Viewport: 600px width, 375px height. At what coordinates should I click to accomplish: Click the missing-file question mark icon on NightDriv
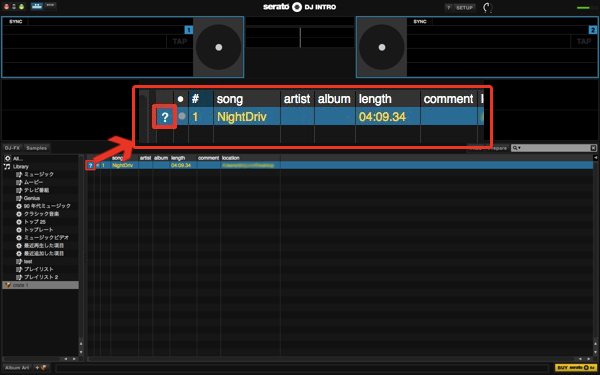coord(90,165)
